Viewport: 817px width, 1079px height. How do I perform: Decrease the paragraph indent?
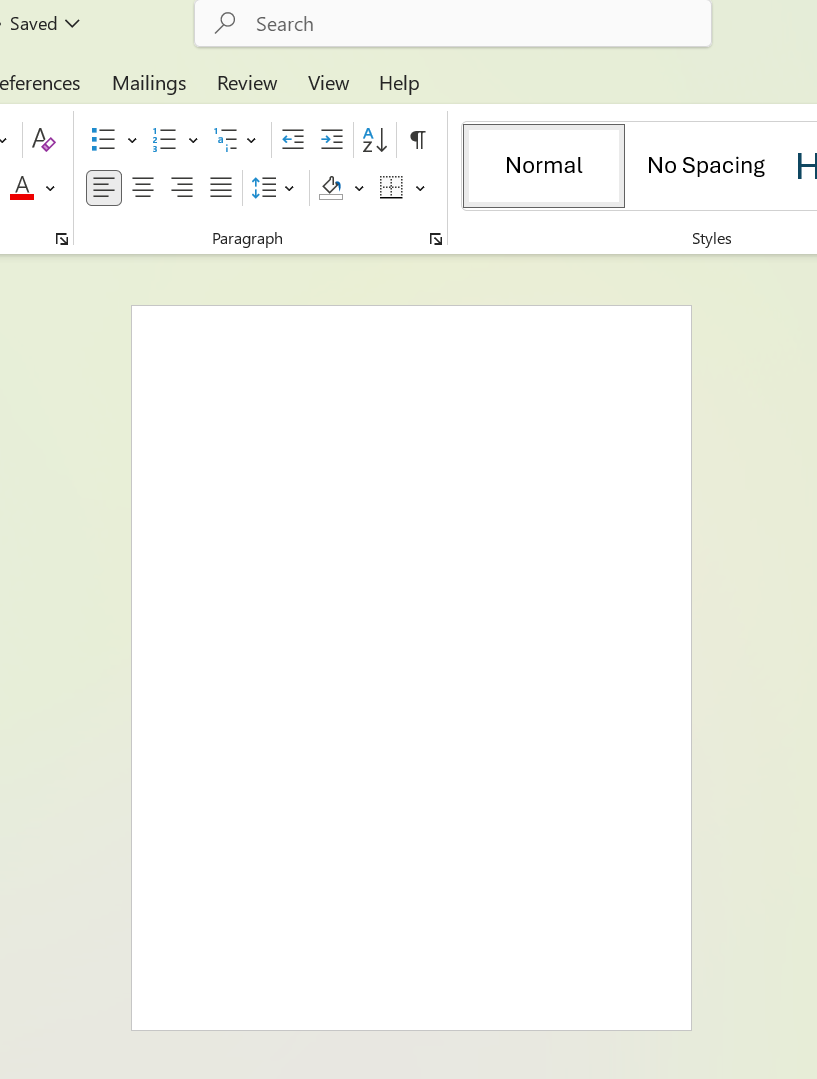(293, 139)
